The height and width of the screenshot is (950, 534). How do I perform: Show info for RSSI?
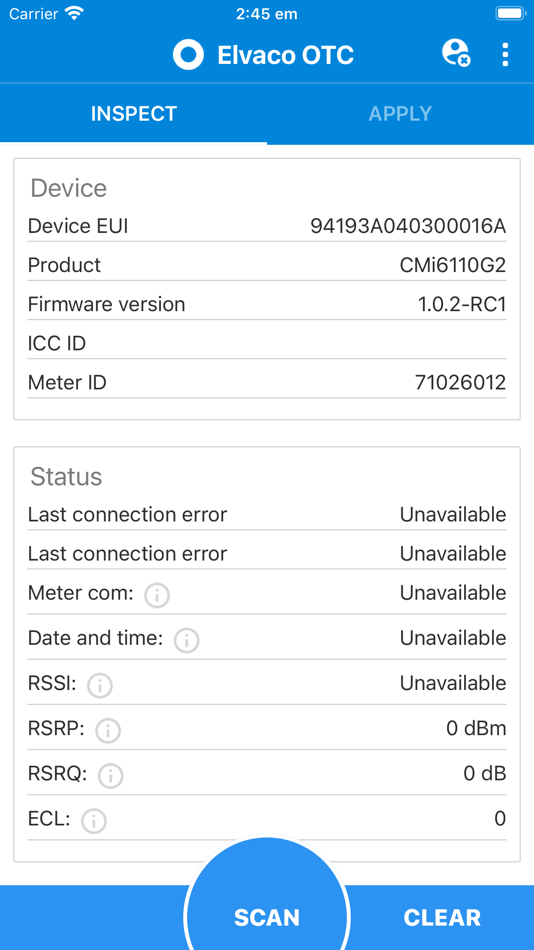(100, 686)
